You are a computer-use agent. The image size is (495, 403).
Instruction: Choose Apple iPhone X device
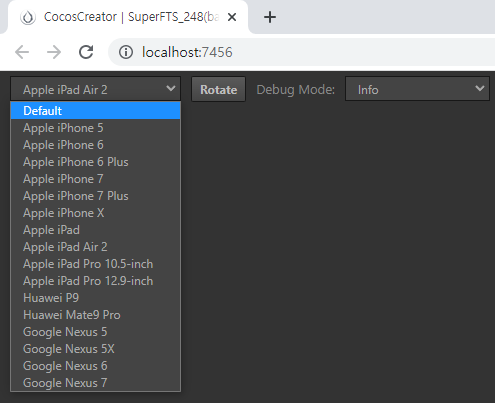[x=96, y=213]
